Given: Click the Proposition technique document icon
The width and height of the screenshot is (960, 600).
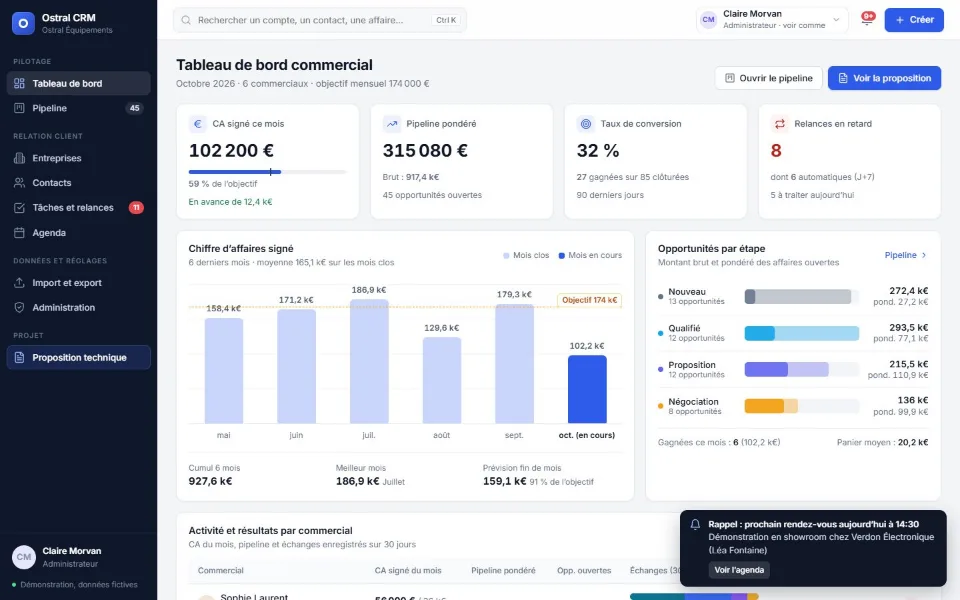Looking at the screenshot, I should (x=20, y=357).
